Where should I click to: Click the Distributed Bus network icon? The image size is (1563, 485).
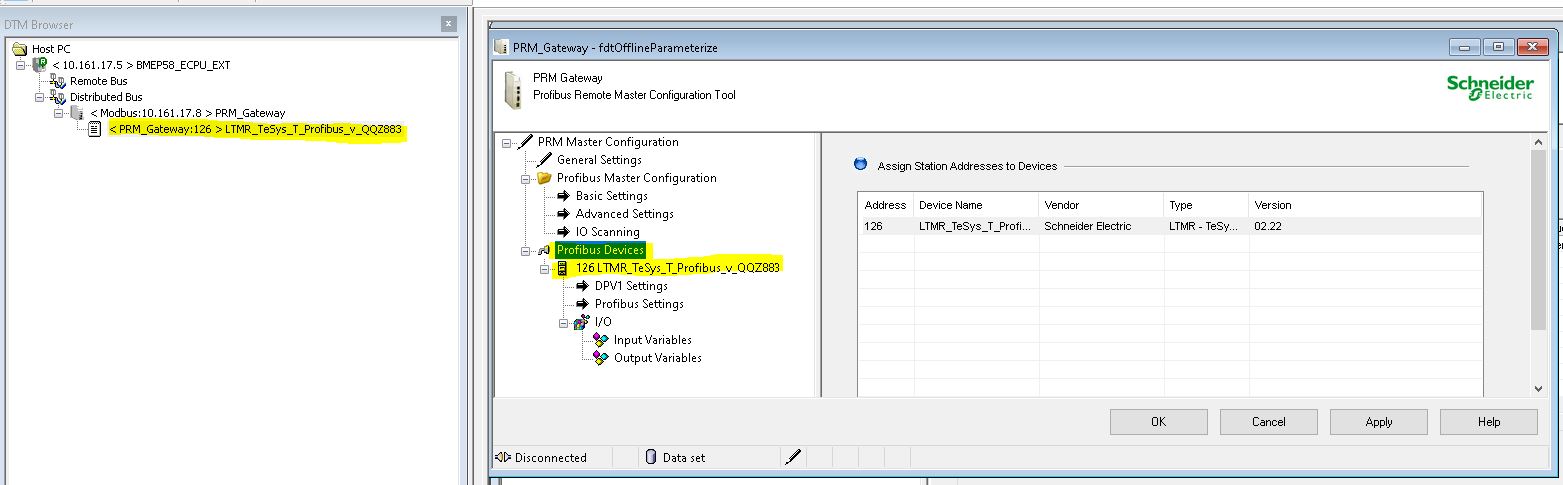[58, 97]
